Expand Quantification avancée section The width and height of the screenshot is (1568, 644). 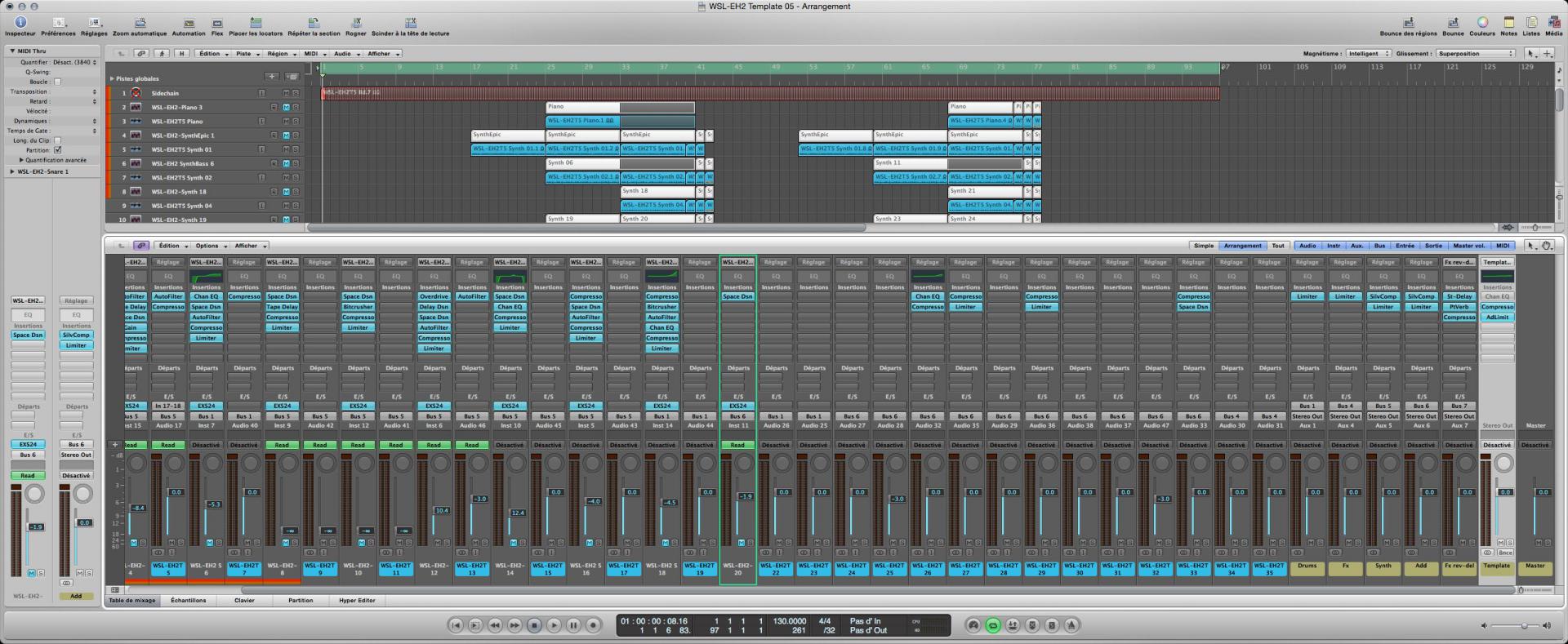21,160
